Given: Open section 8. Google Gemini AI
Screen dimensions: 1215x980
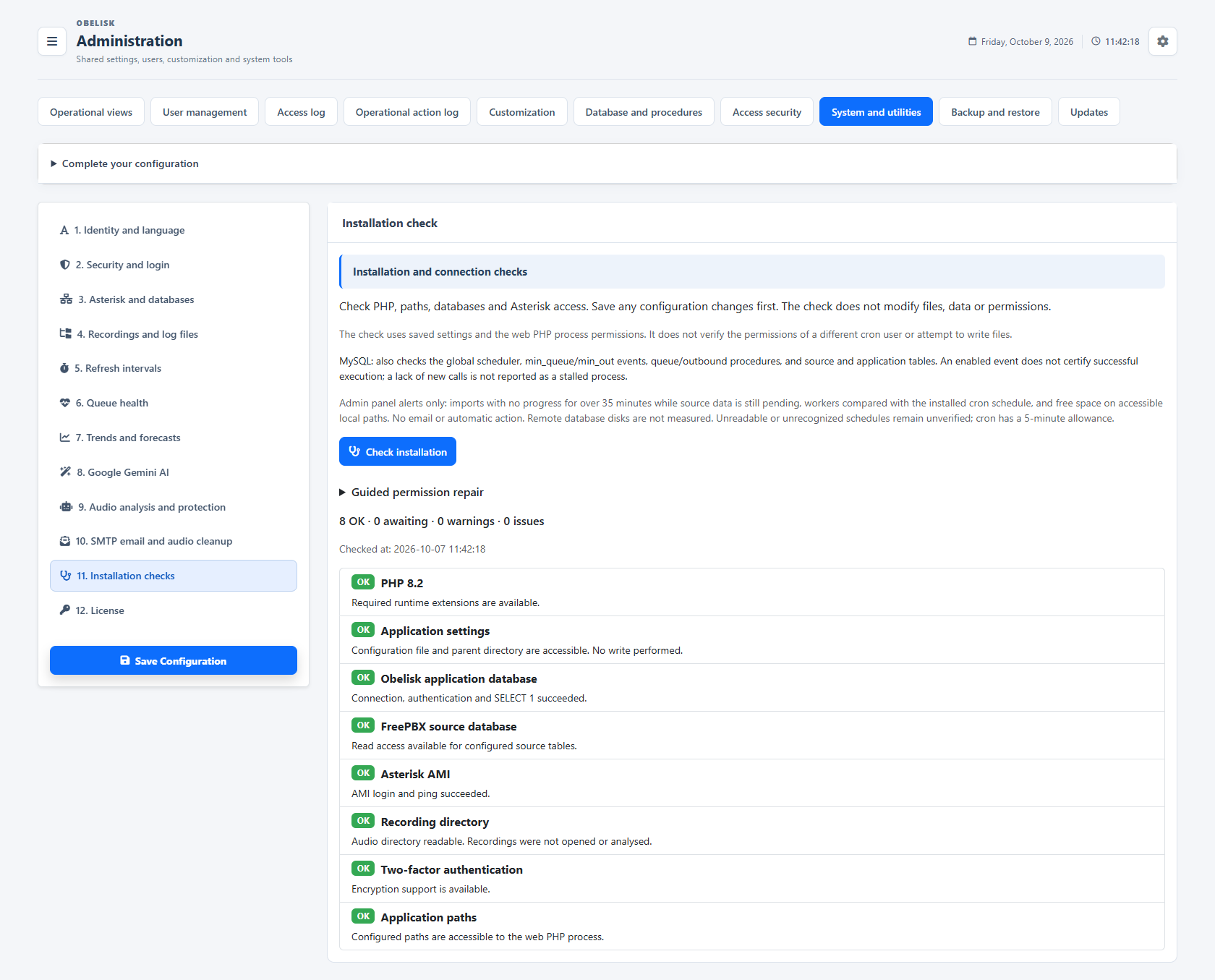Looking at the screenshot, I should [174, 472].
